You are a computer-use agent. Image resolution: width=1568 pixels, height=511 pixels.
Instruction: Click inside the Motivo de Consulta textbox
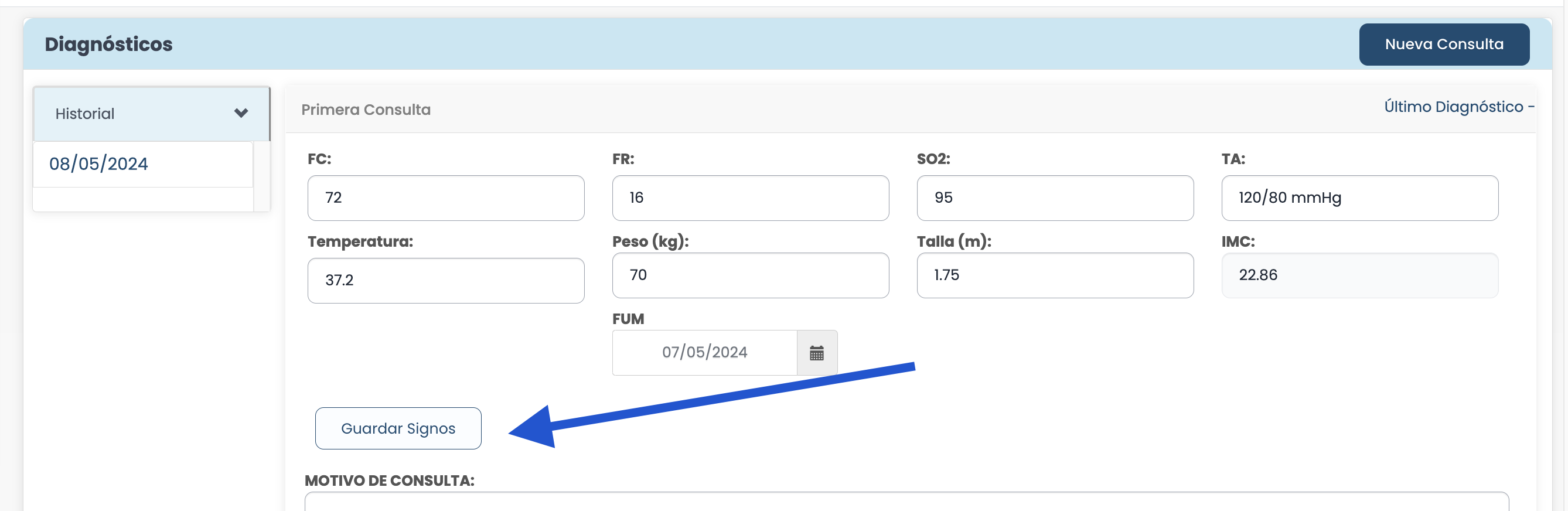tap(906, 502)
